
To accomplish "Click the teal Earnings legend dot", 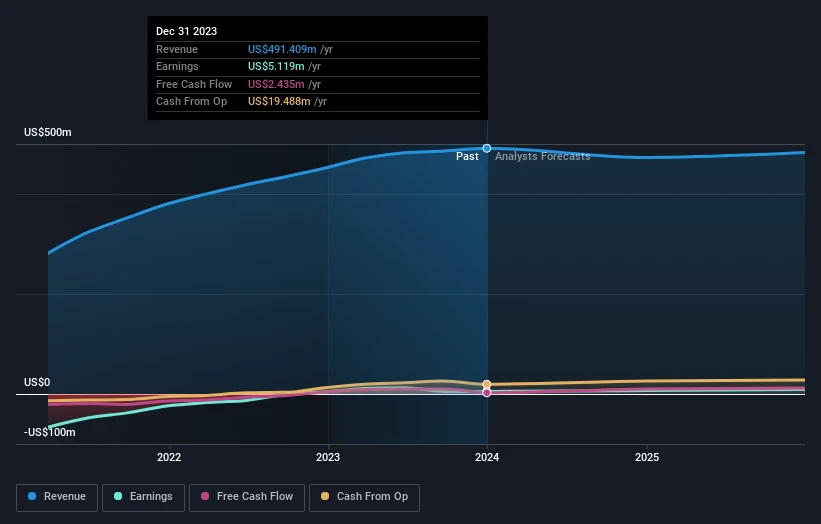I will [119, 496].
